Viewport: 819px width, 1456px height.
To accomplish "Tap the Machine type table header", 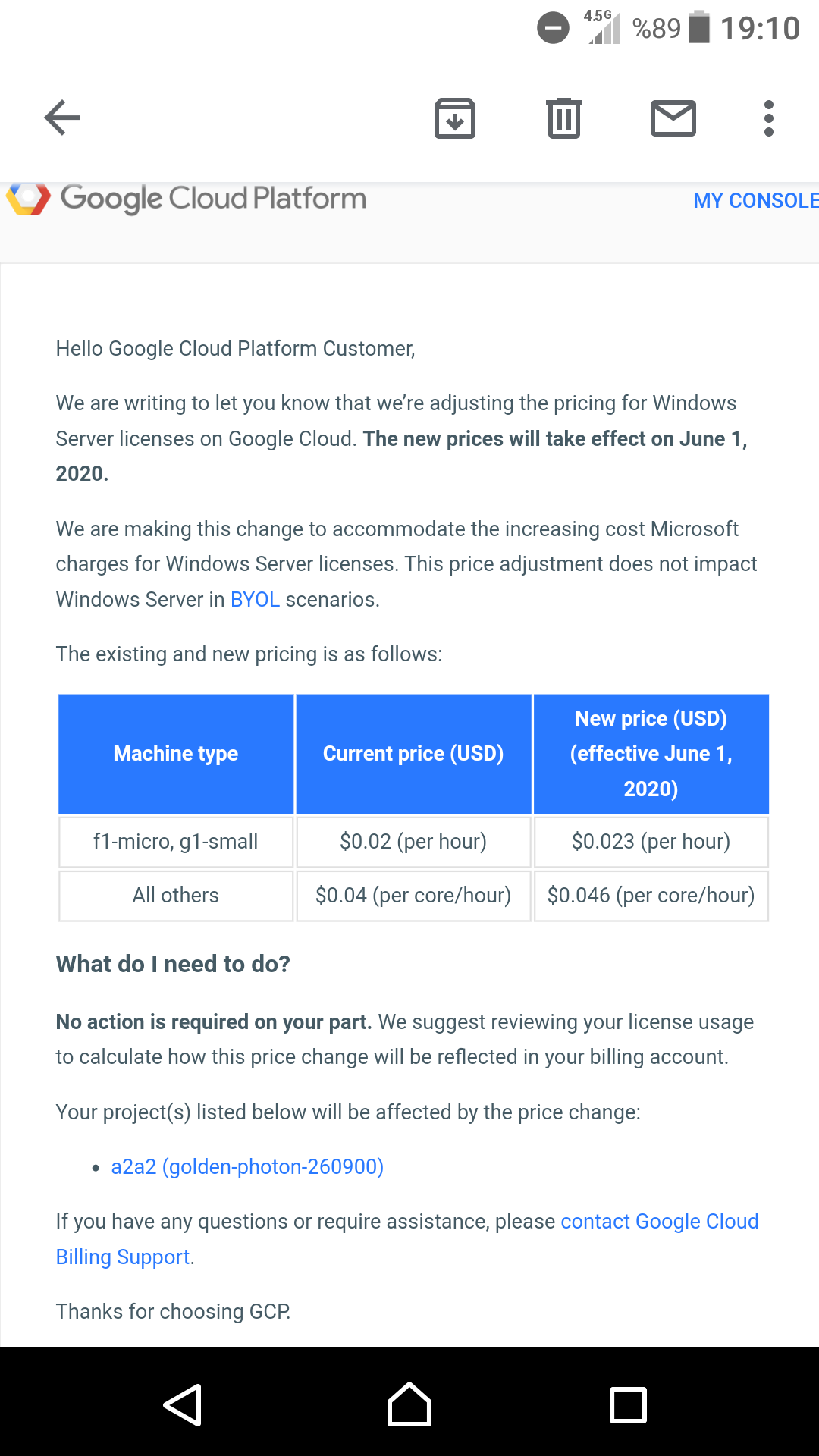I will point(176,754).
